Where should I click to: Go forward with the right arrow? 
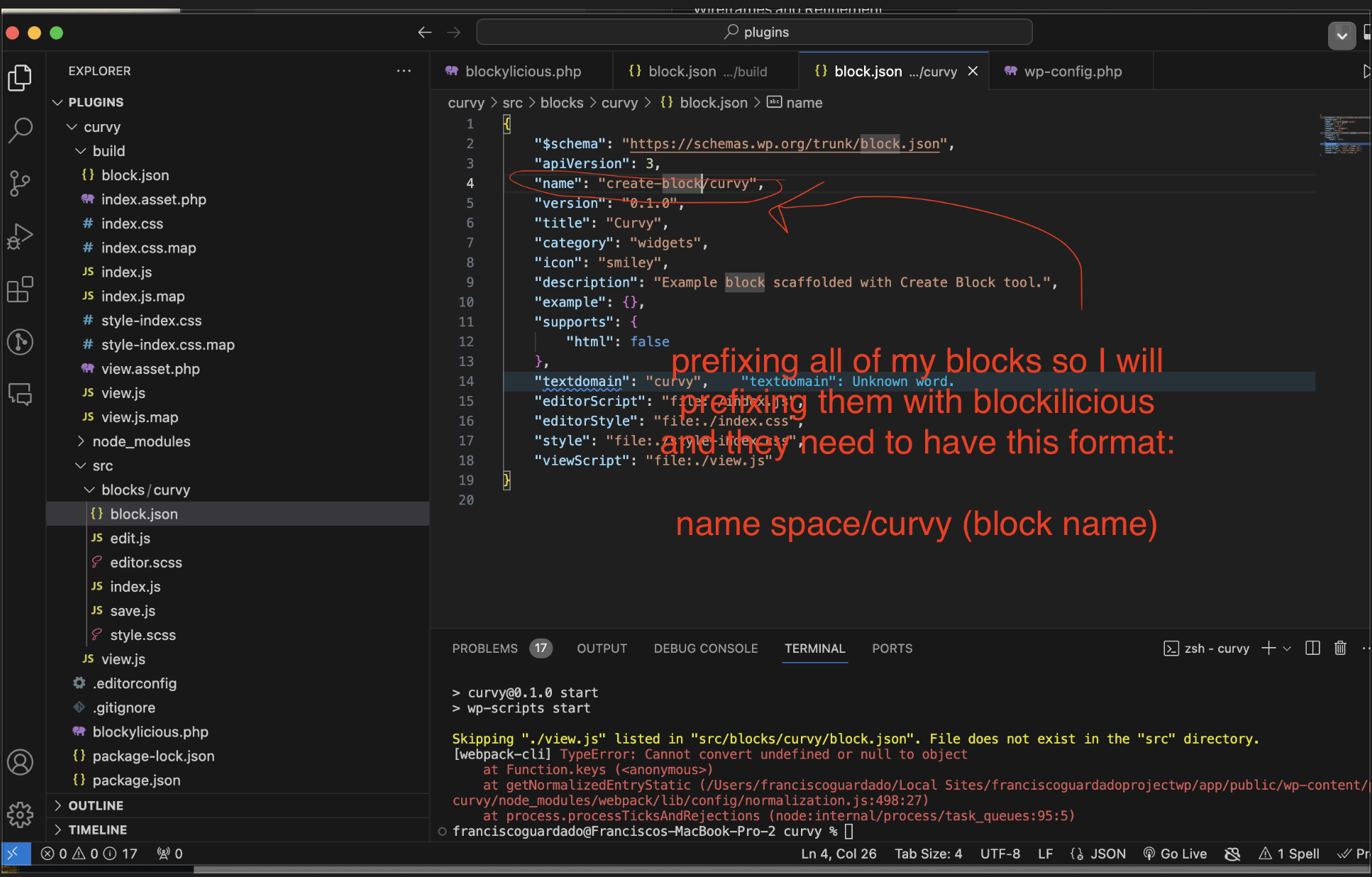click(x=454, y=32)
